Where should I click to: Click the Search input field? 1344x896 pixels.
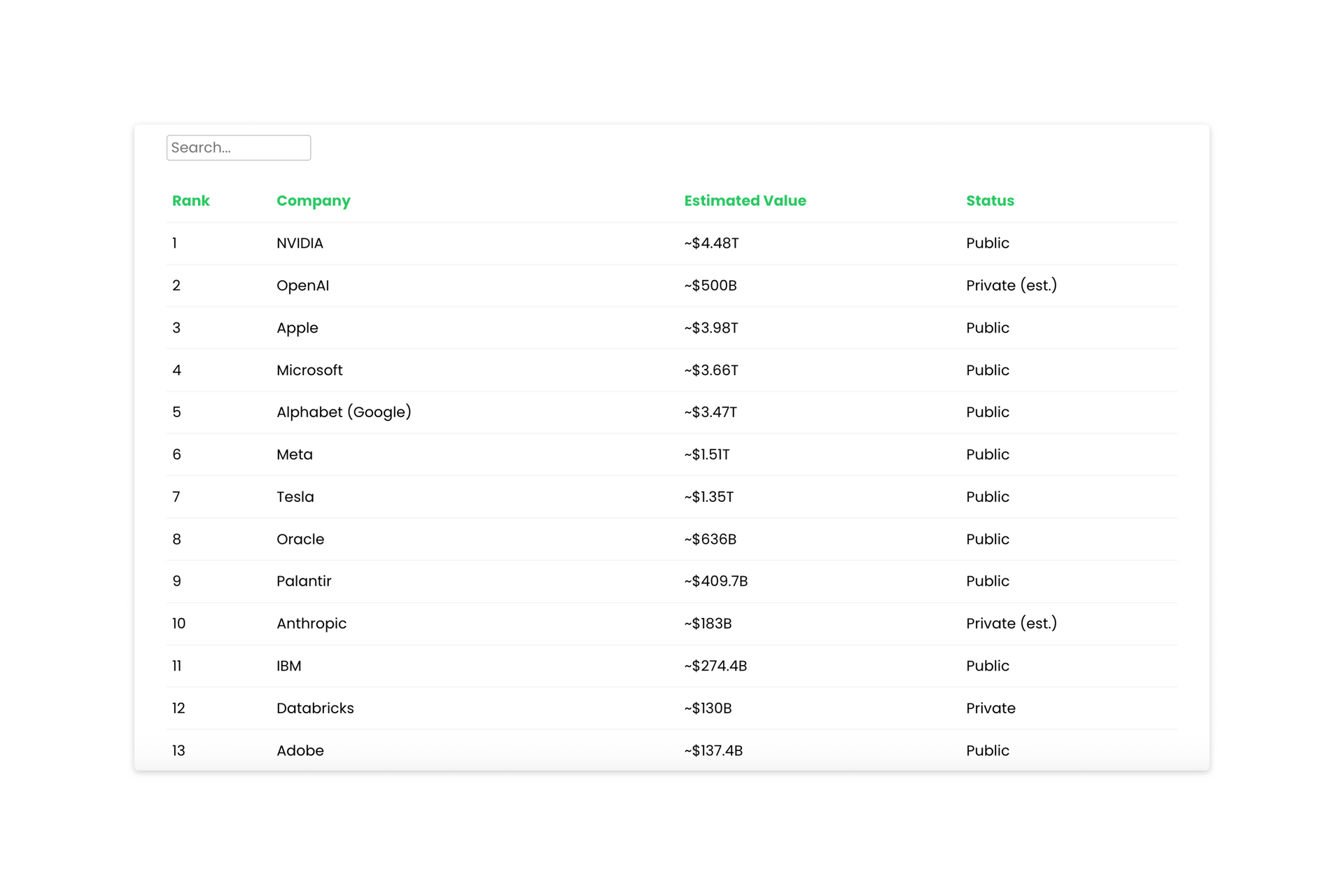coord(238,148)
